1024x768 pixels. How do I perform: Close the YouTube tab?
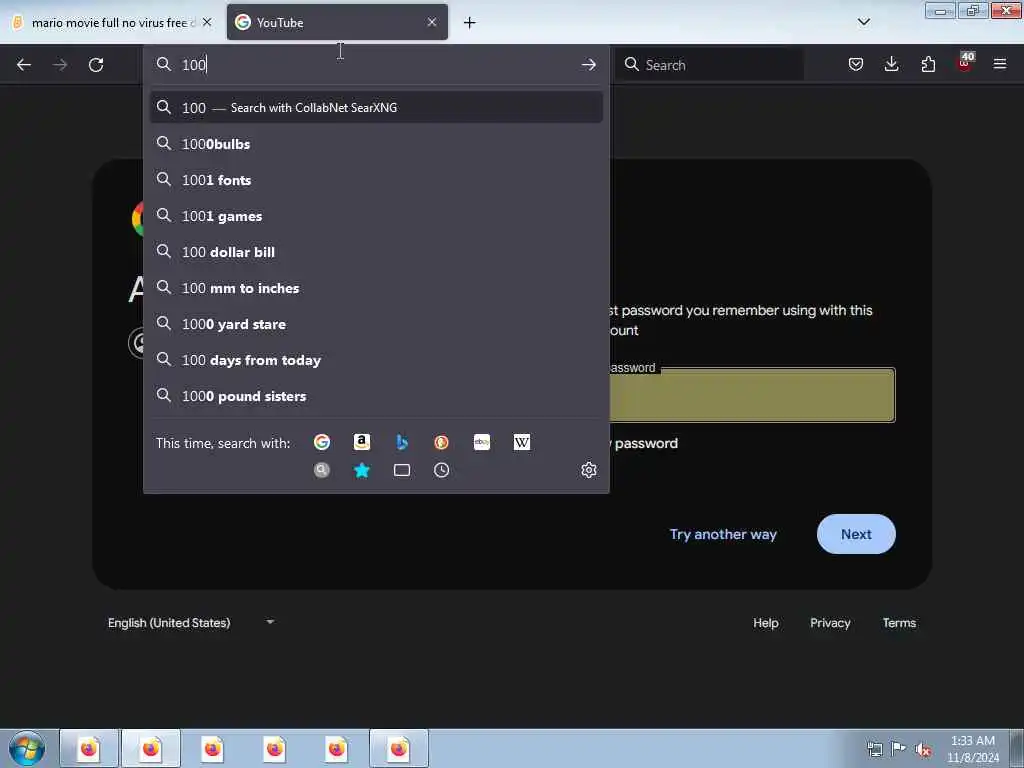(x=432, y=22)
